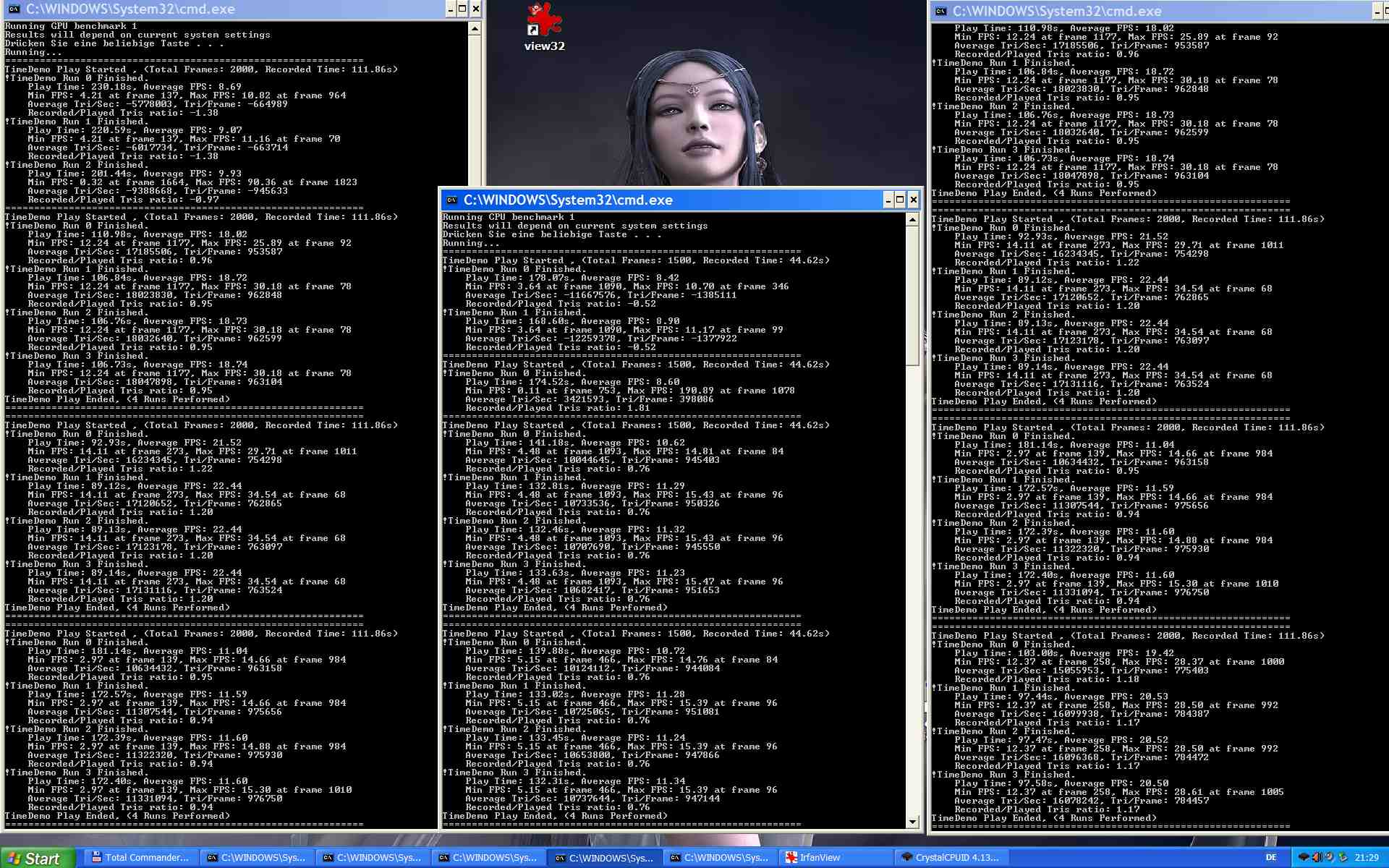Click the middle cmd window's scrollbar thumb
The height and width of the screenshot is (868, 1389).
click(x=912, y=297)
